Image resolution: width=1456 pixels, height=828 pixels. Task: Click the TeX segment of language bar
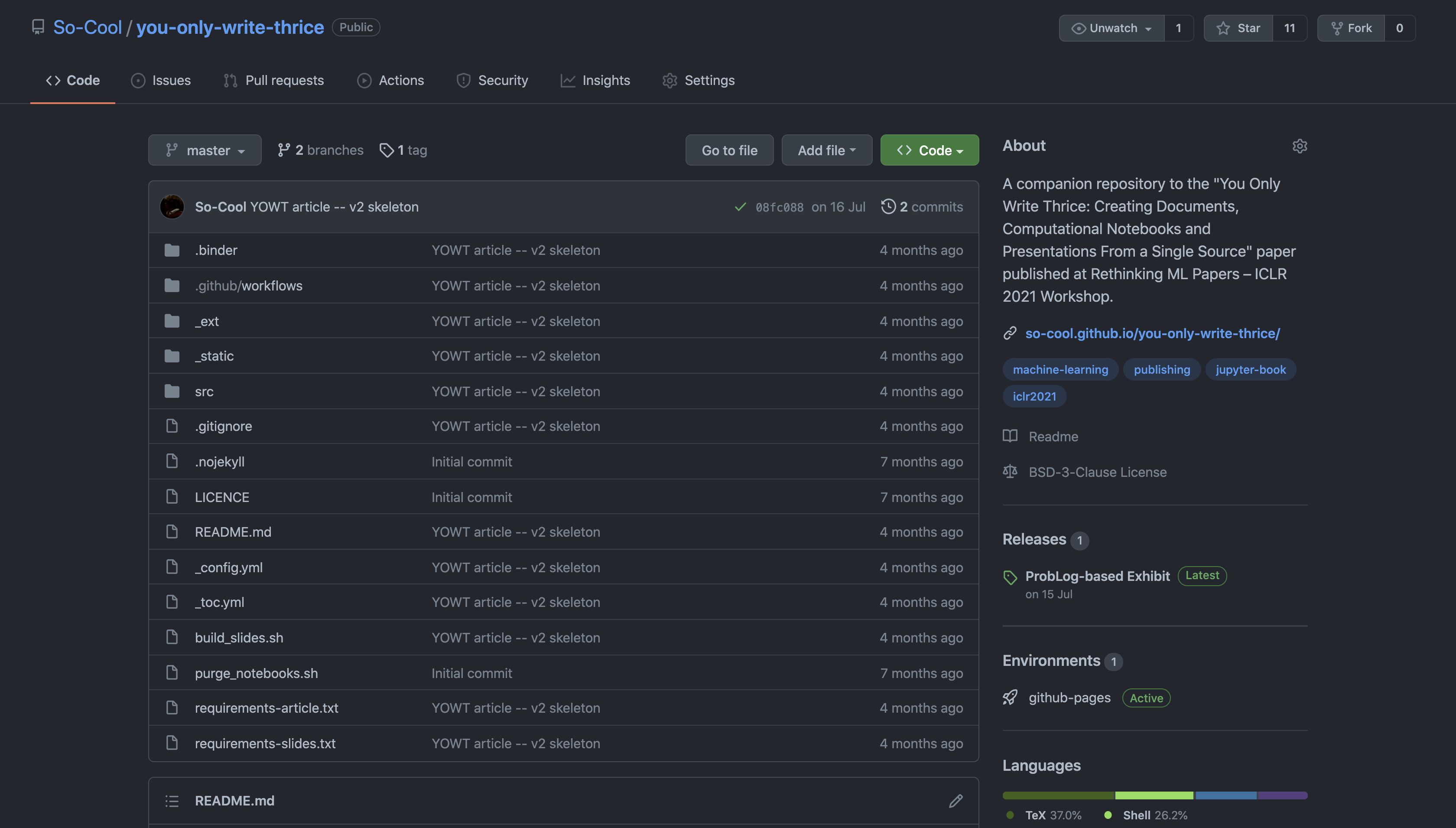[x=1059, y=795]
